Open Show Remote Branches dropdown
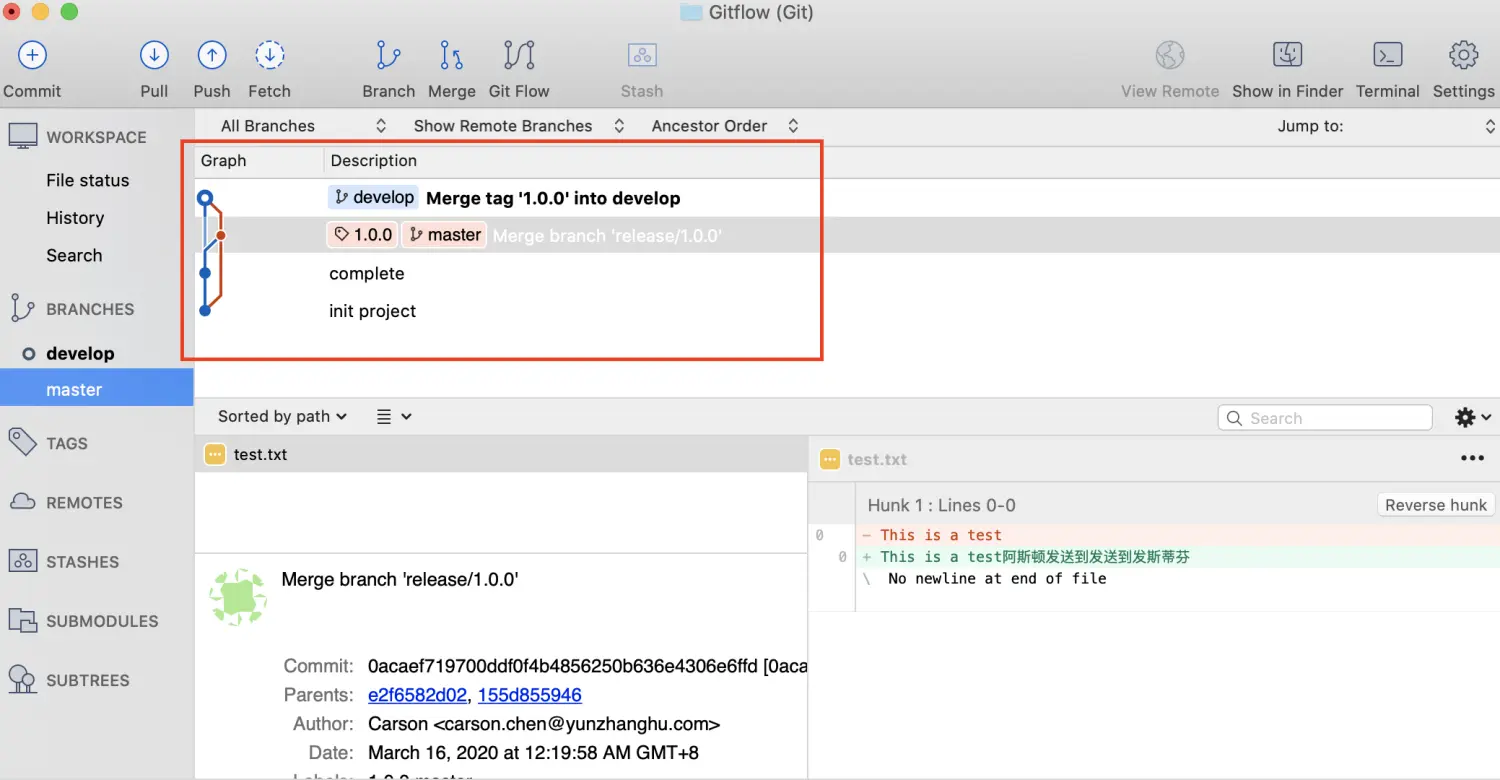 [x=519, y=126]
